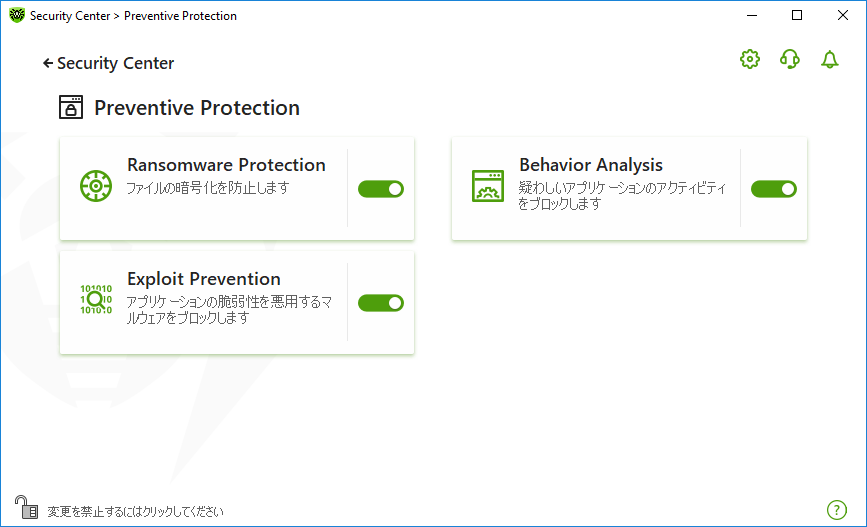Open support via the headset icon

tap(790, 59)
